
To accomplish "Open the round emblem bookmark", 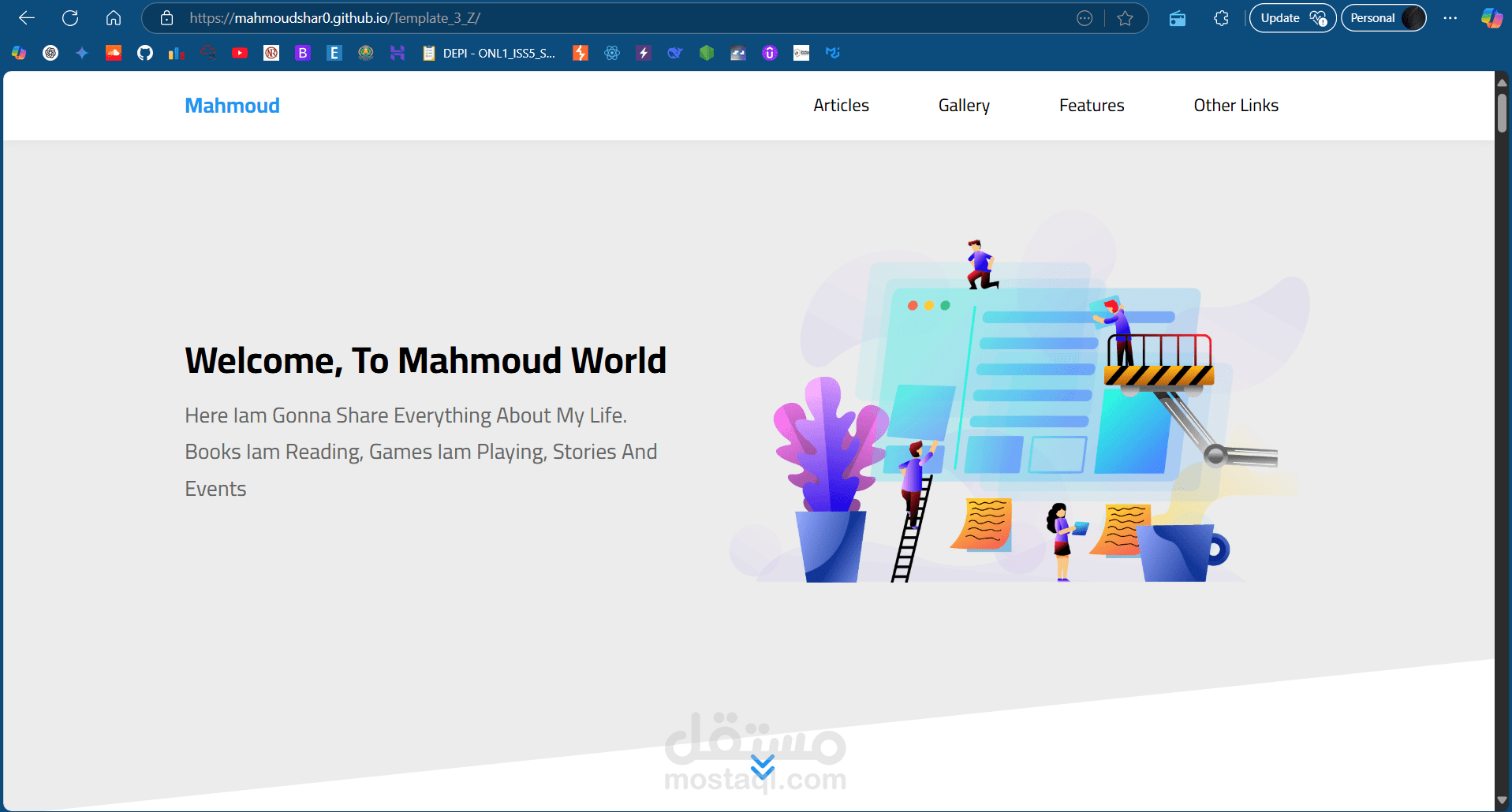I will point(366,53).
